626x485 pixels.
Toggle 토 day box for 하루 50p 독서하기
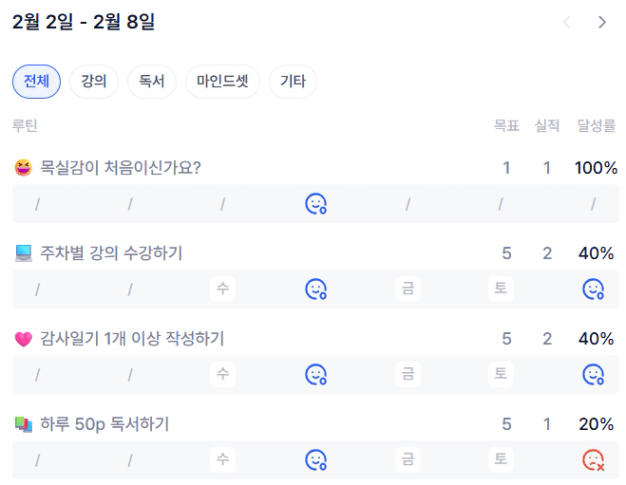click(x=501, y=460)
